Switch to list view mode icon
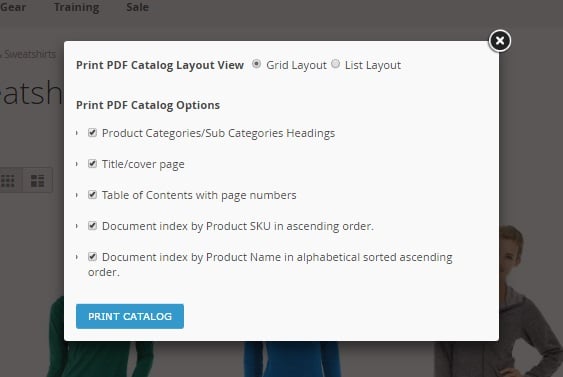 37,180
